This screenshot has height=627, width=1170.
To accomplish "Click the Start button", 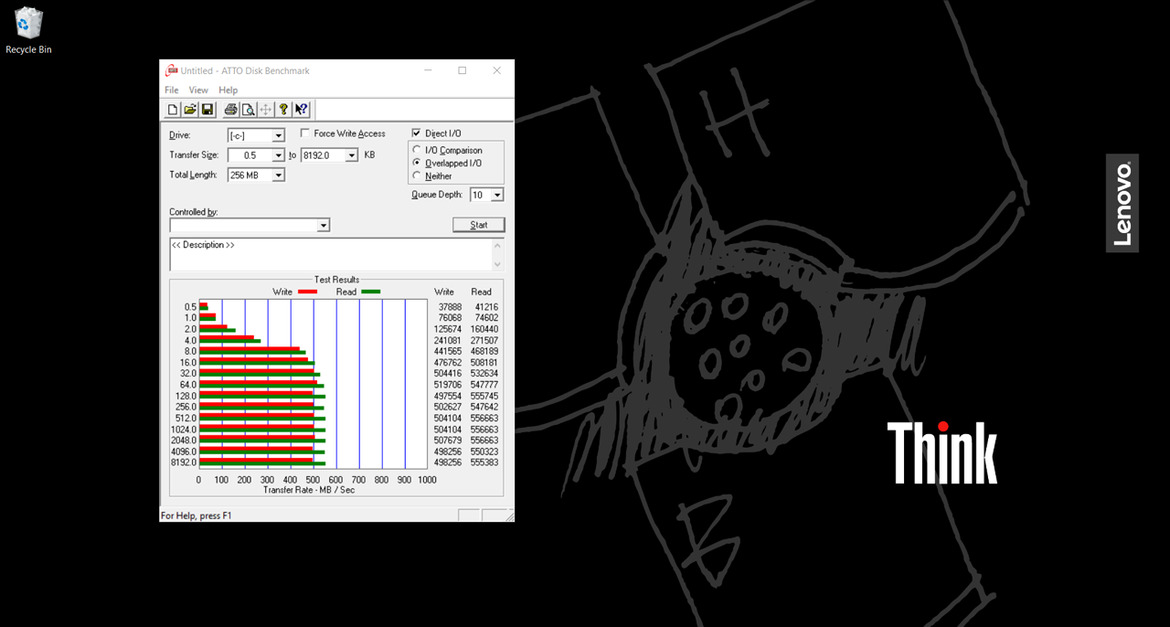I will (x=479, y=225).
